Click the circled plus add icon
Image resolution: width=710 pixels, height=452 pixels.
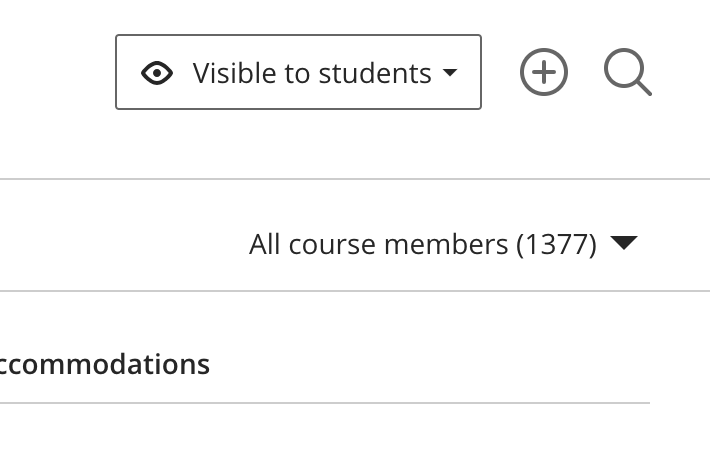[x=543, y=72]
